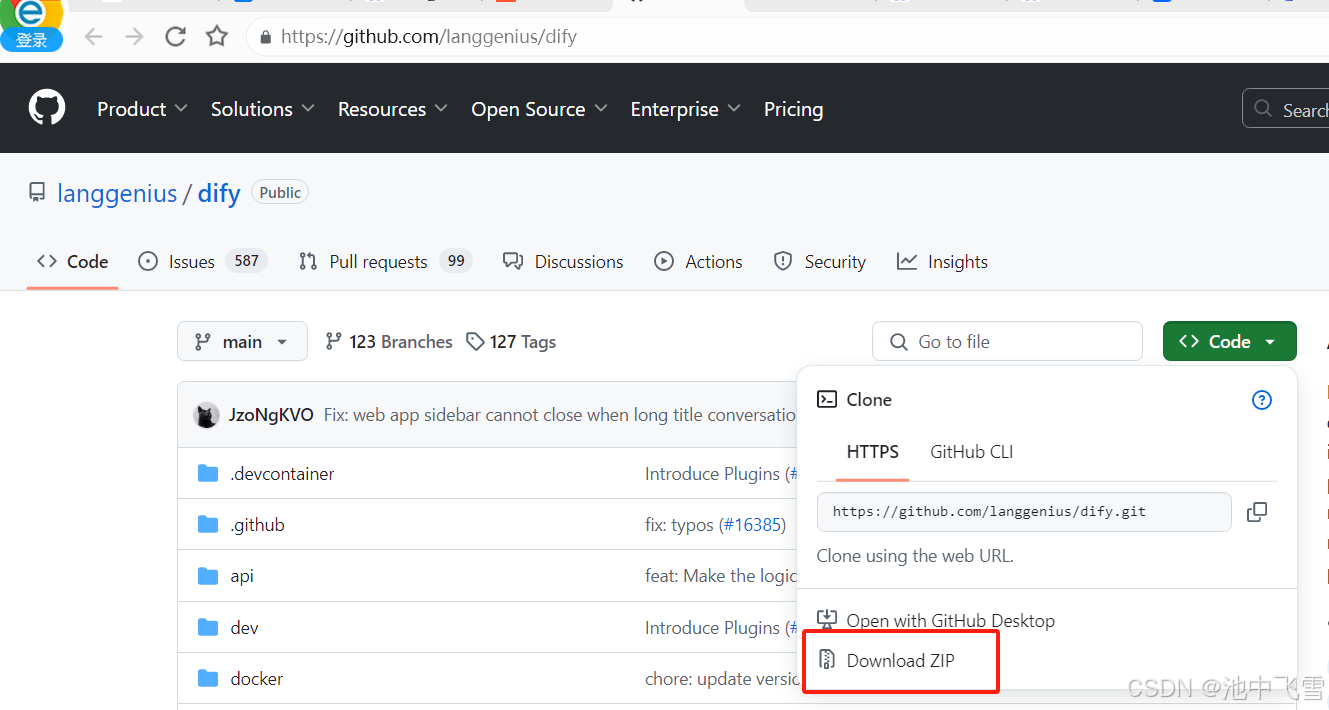The height and width of the screenshot is (710, 1329).
Task: Click JzoNgKVO avatar image
Action: (x=206, y=415)
